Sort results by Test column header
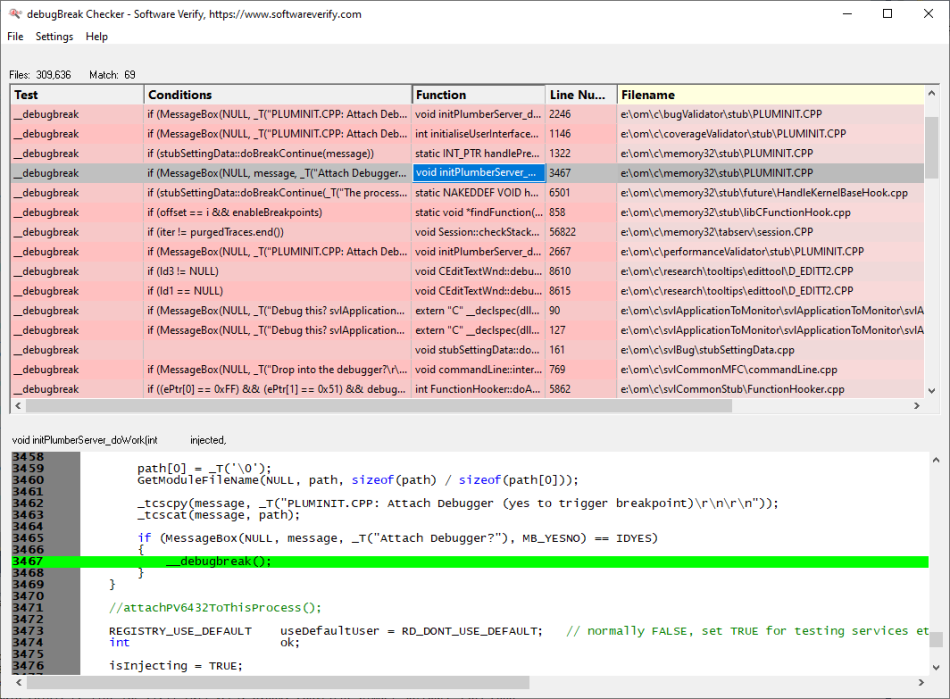Screen dimensions: 950x699 (x=76, y=95)
